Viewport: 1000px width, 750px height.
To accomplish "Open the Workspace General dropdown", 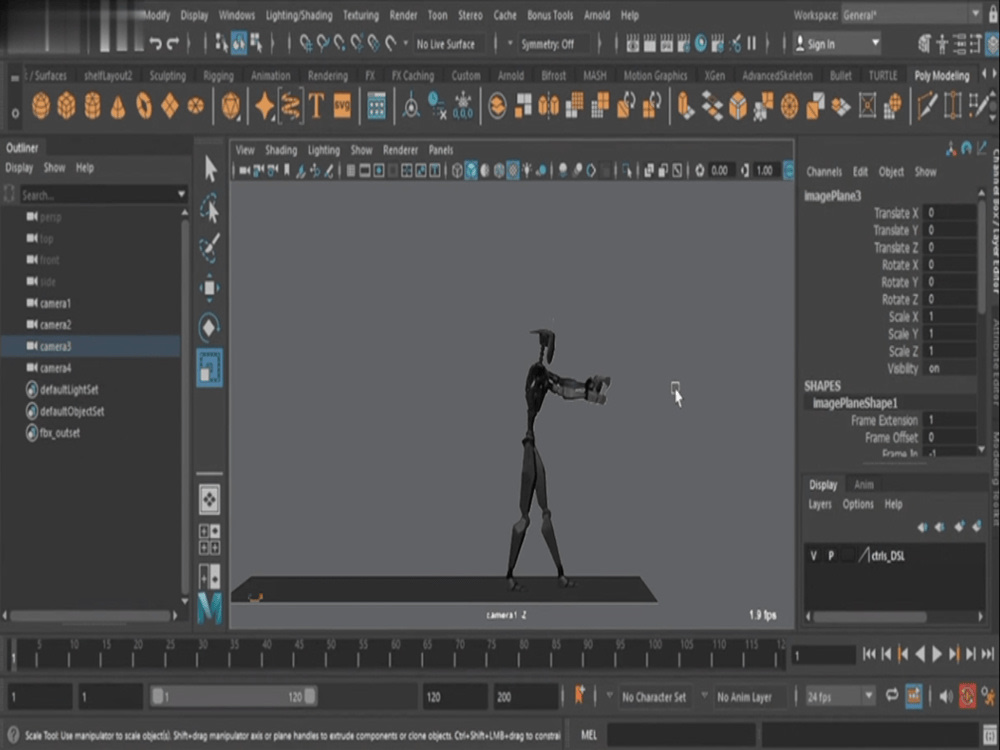I will [x=911, y=15].
